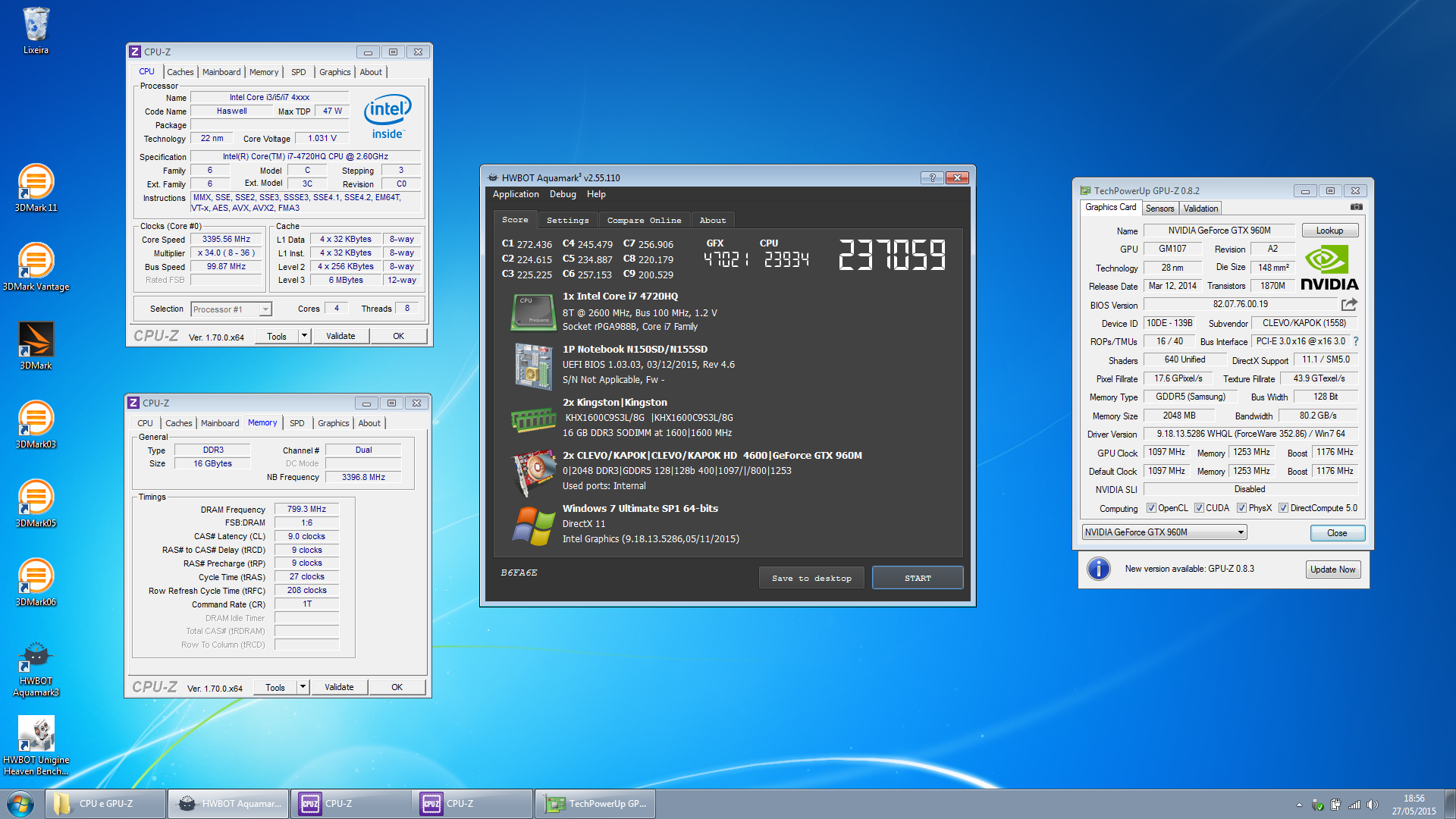Screen dimensions: 1456x819
Task: Open the 3DMark desktop shortcut
Action: point(36,346)
